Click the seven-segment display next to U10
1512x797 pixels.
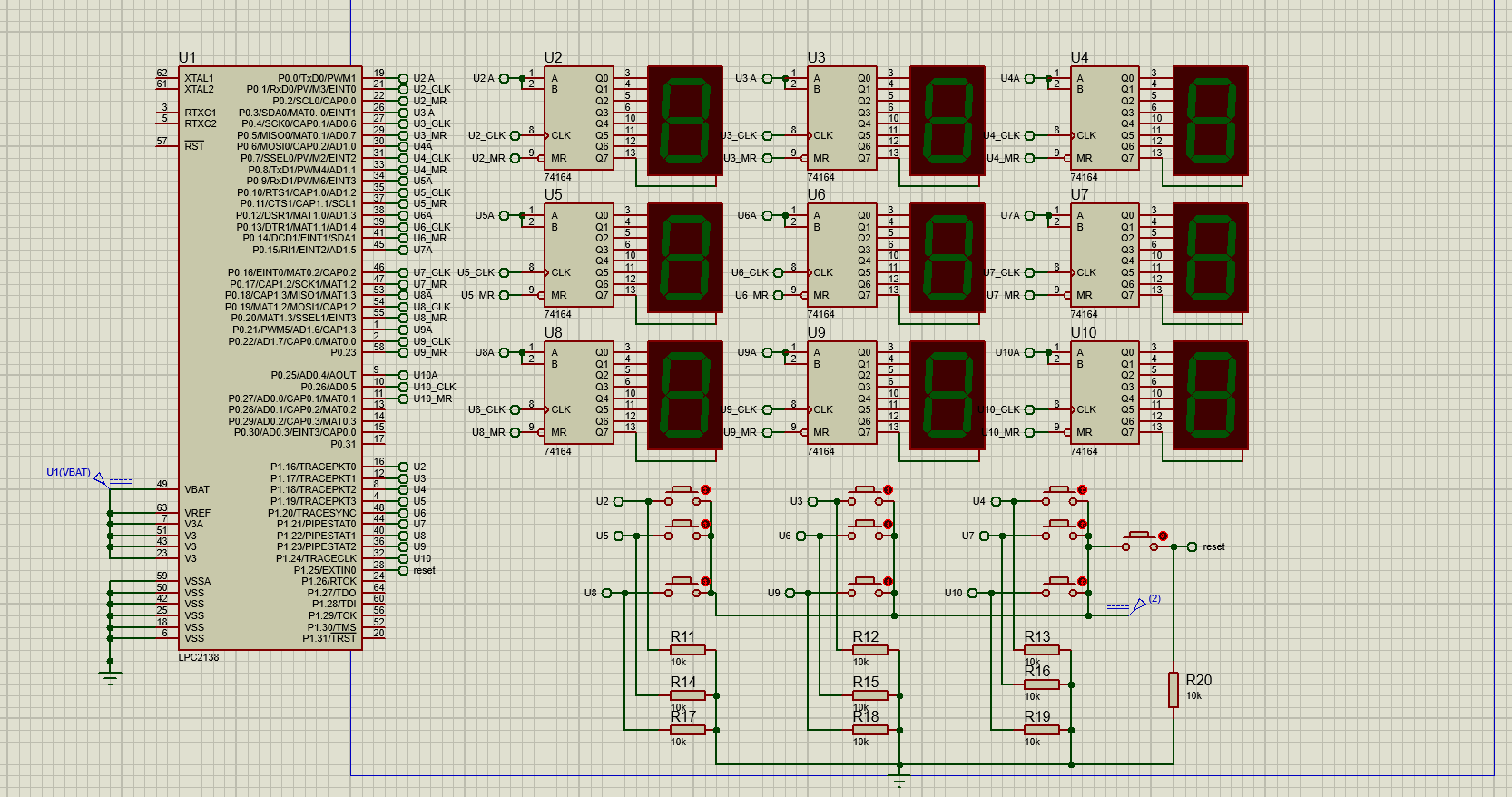1211,395
